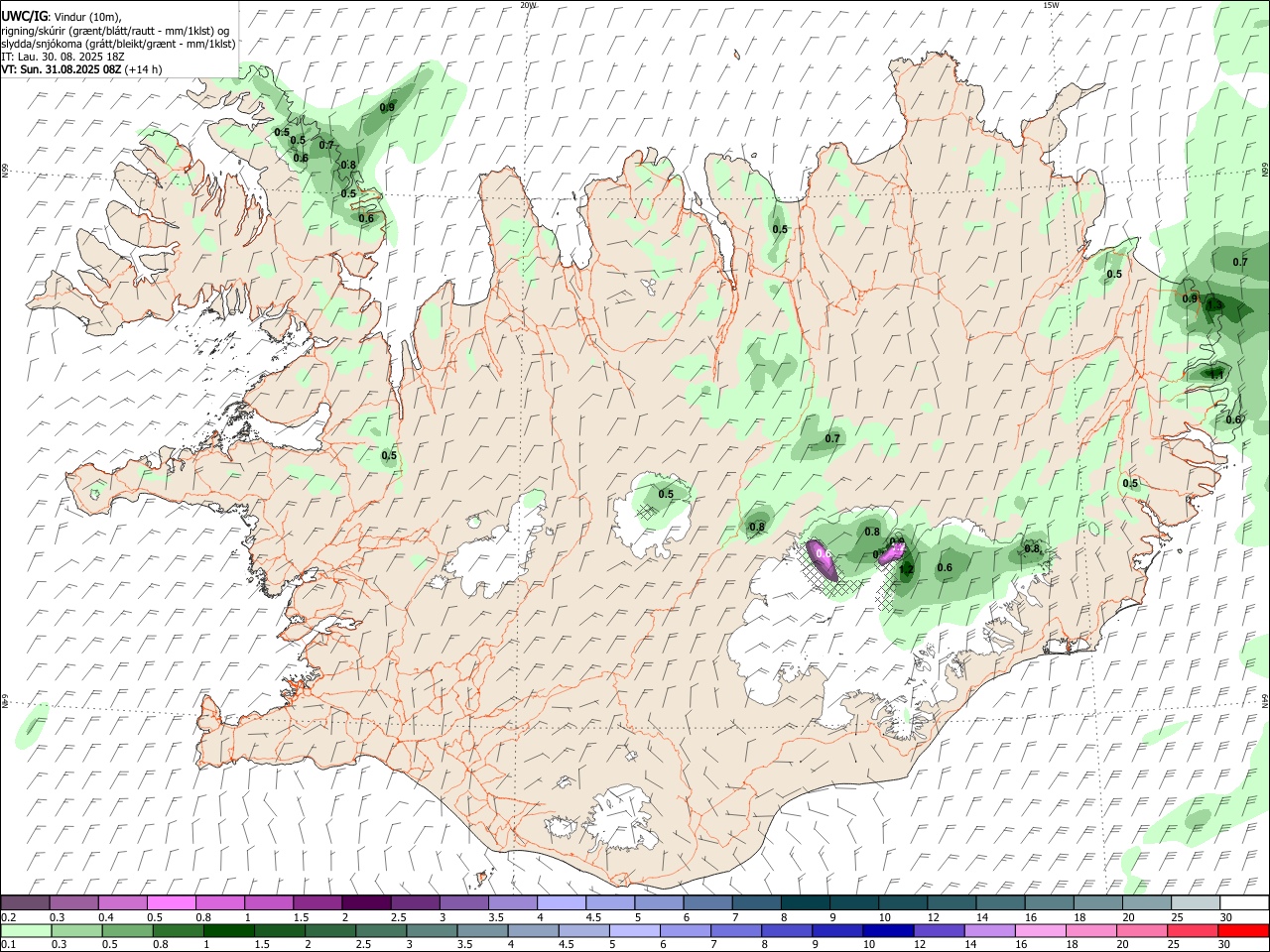Viewport: 1270px width, 952px height.
Task: Choose the lower legend dark green swatch labeled 1
Action: pos(229,930)
